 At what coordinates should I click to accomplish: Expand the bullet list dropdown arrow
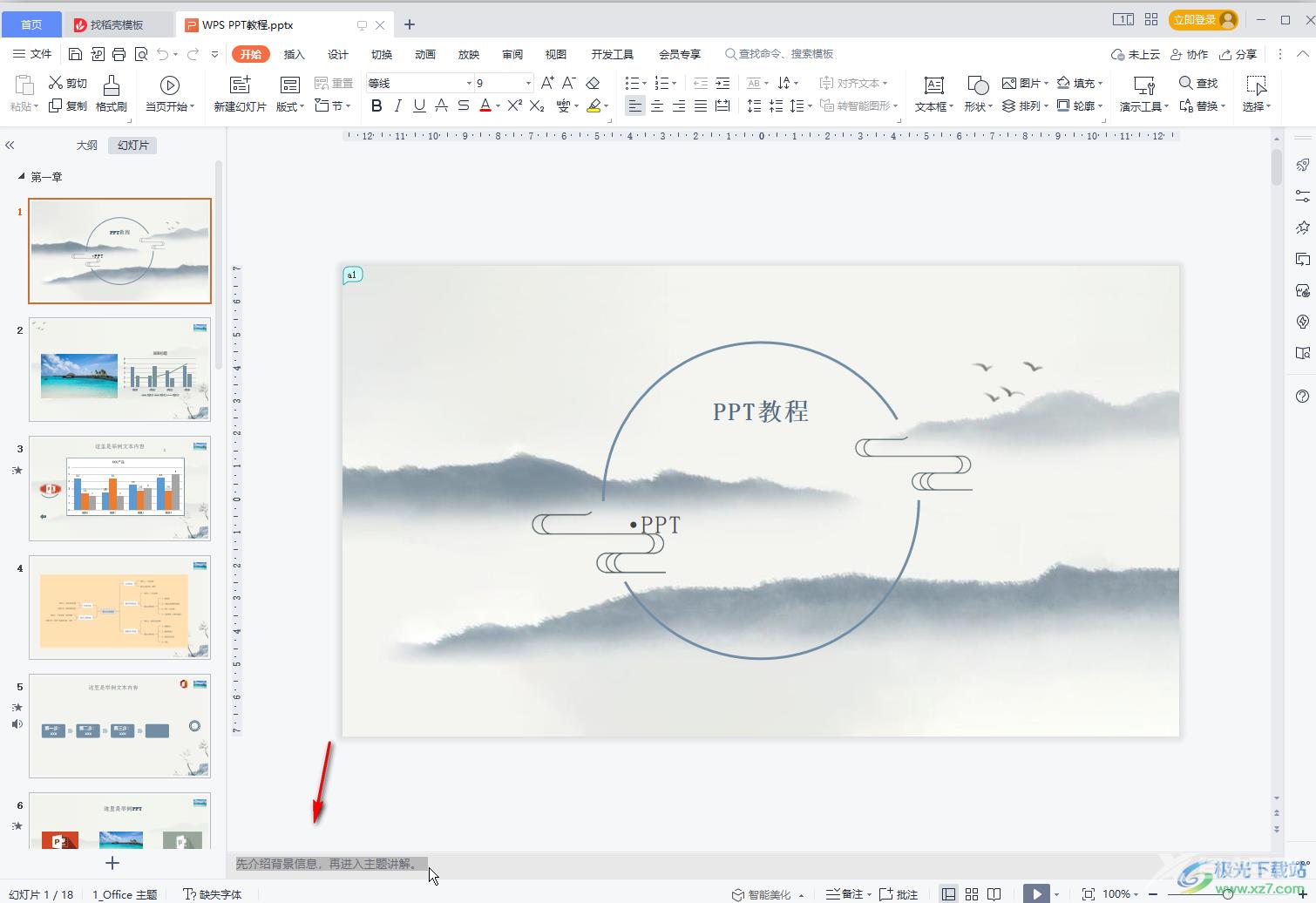[645, 84]
